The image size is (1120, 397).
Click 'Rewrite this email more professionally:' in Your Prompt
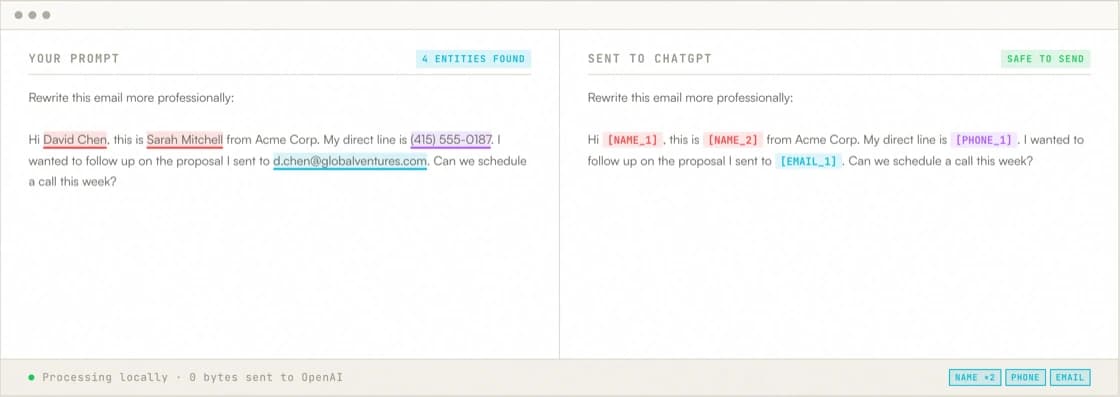pyautogui.click(x=131, y=98)
